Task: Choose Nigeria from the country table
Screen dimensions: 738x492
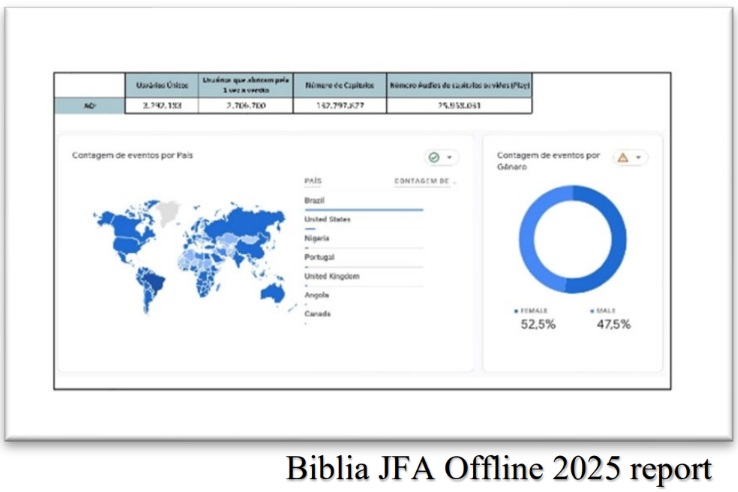Action: click(317, 238)
